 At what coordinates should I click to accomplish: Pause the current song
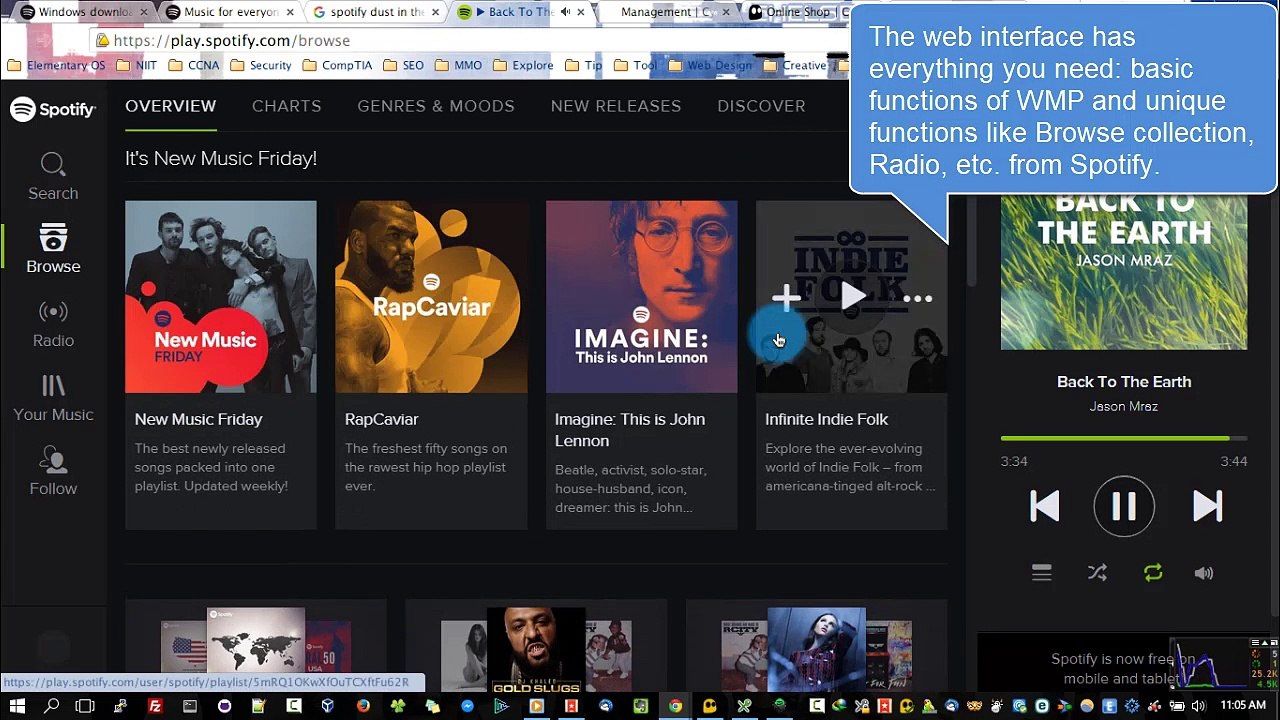click(x=1123, y=507)
